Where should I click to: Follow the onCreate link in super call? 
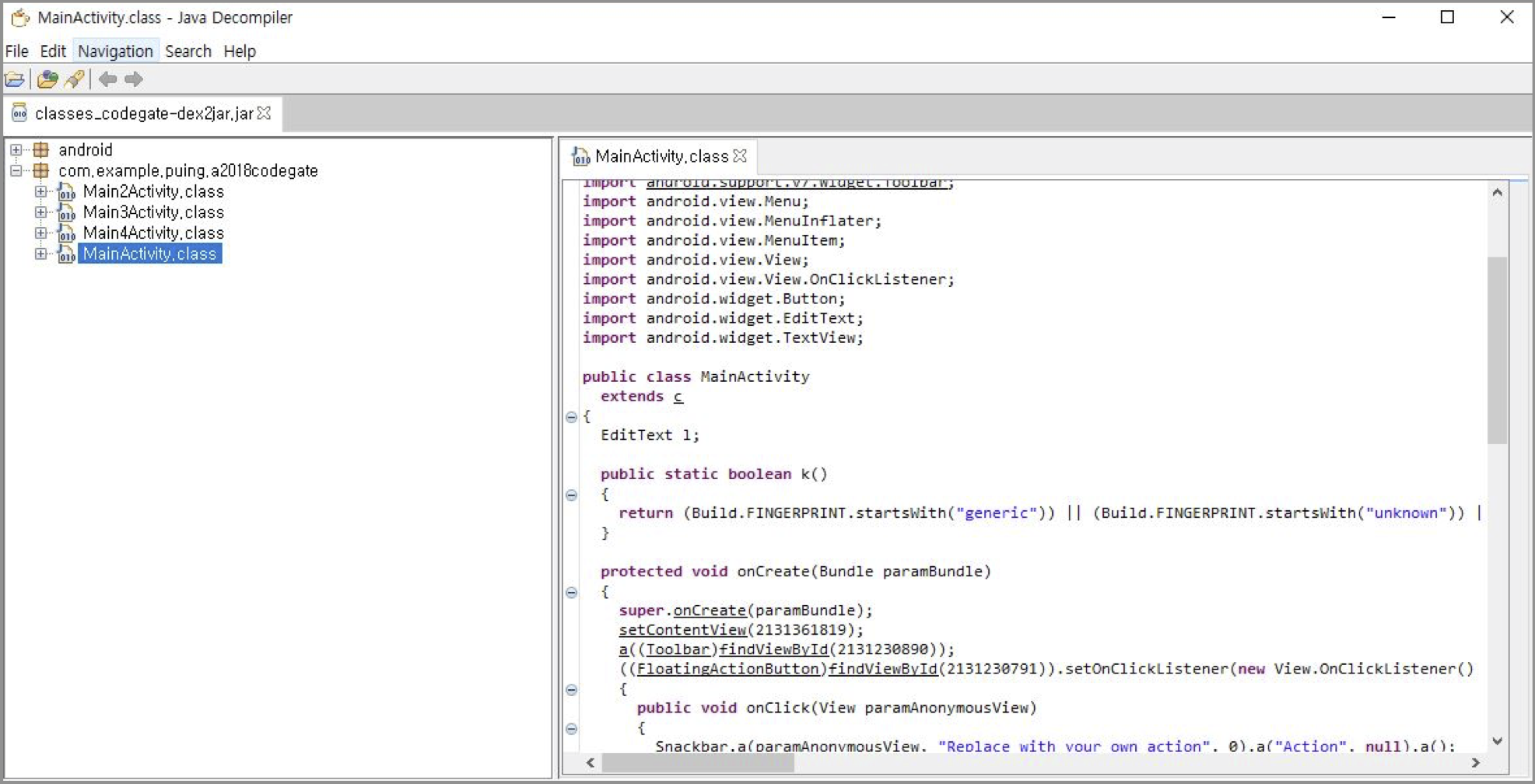pyautogui.click(x=709, y=611)
